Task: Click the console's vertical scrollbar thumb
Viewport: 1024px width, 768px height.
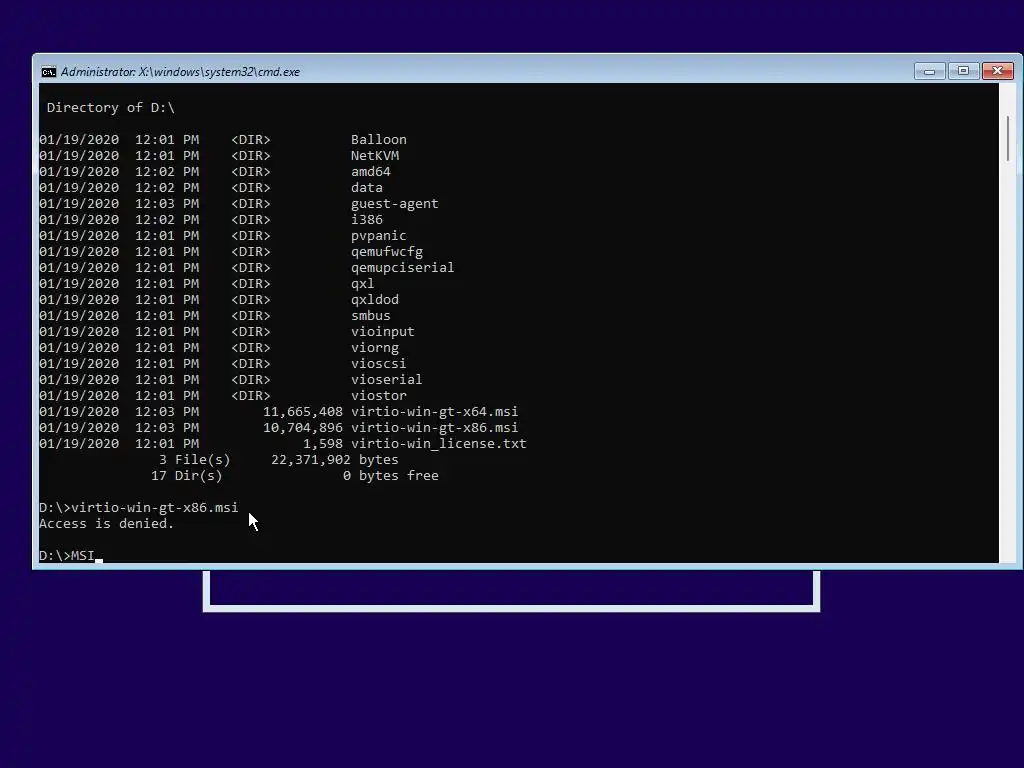Action: pos(1008,138)
